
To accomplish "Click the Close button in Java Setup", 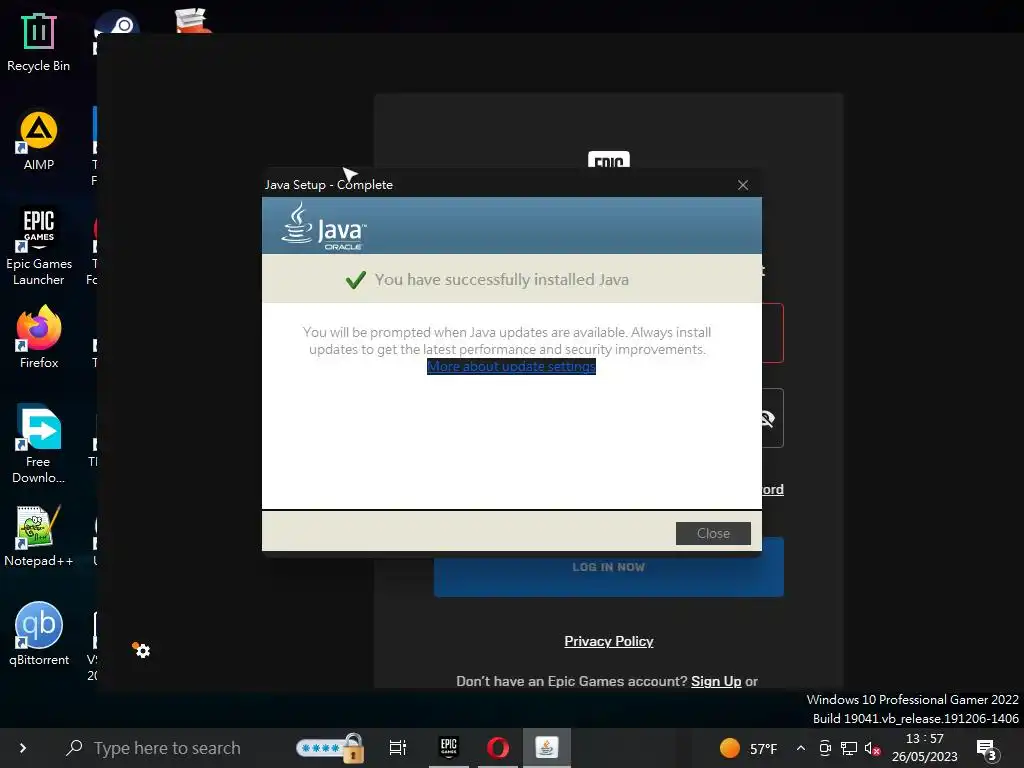I will [713, 533].
